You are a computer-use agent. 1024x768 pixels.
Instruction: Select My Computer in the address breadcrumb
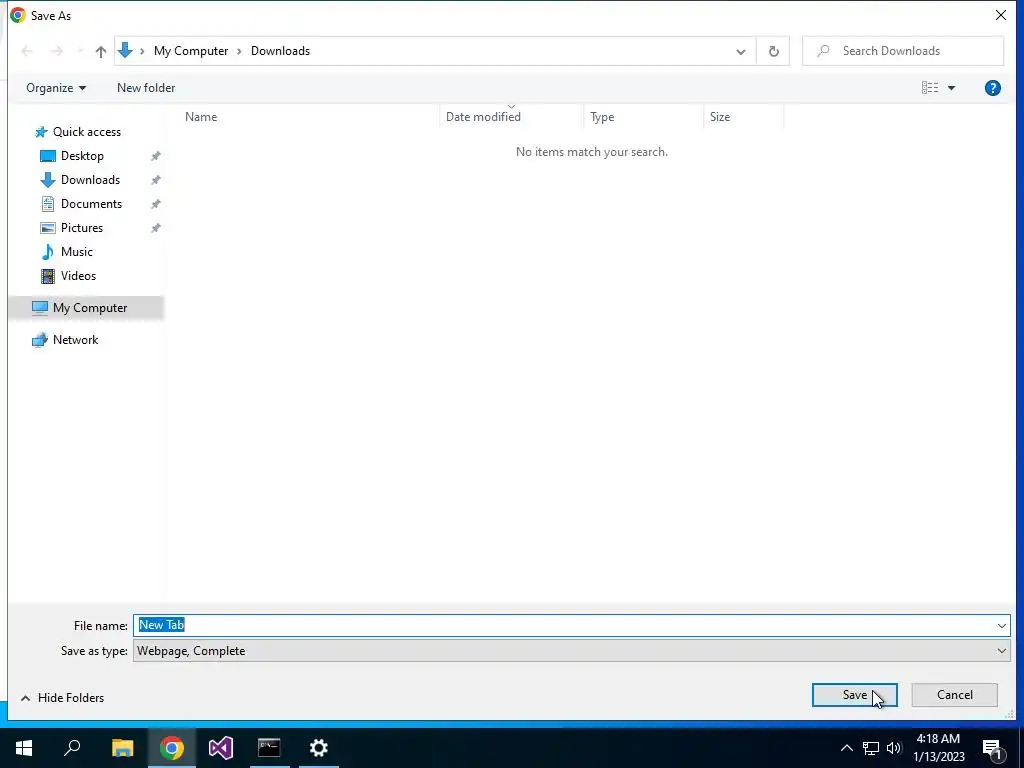pyautogui.click(x=191, y=51)
